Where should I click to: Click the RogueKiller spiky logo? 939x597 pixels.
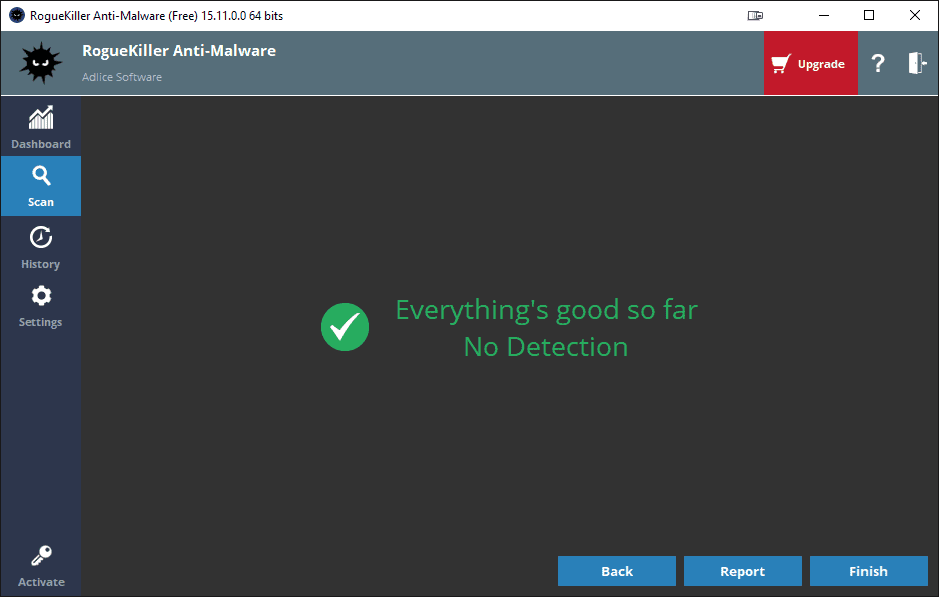pyautogui.click(x=41, y=63)
